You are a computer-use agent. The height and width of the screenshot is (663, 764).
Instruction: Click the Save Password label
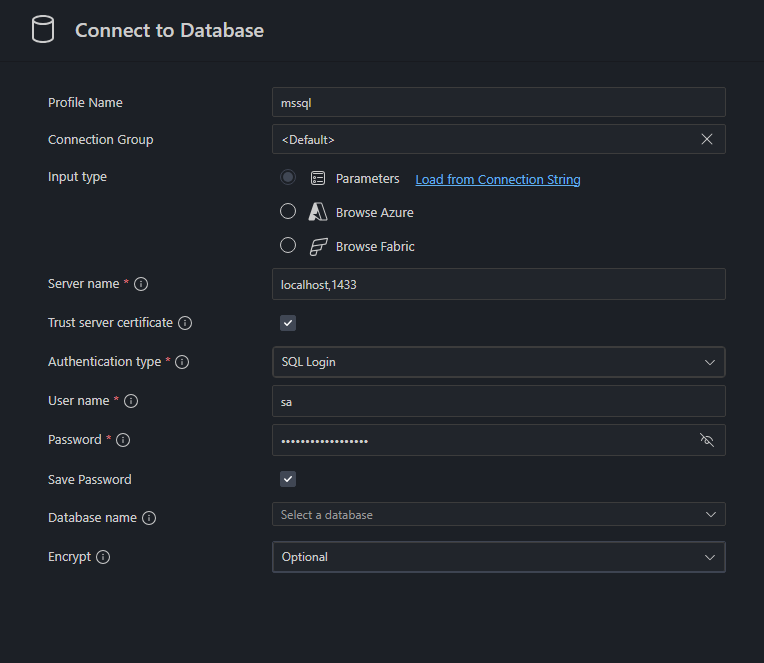pyautogui.click(x=90, y=479)
